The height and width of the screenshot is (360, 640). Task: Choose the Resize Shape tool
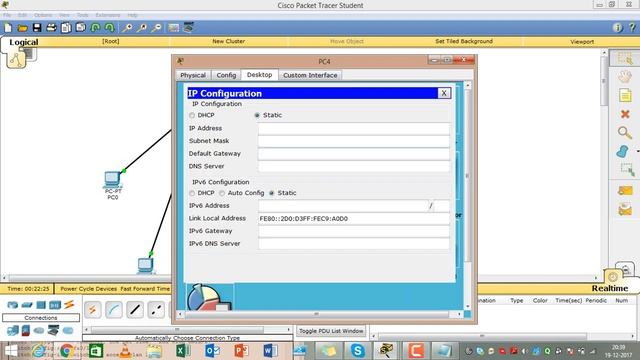tap(627, 170)
